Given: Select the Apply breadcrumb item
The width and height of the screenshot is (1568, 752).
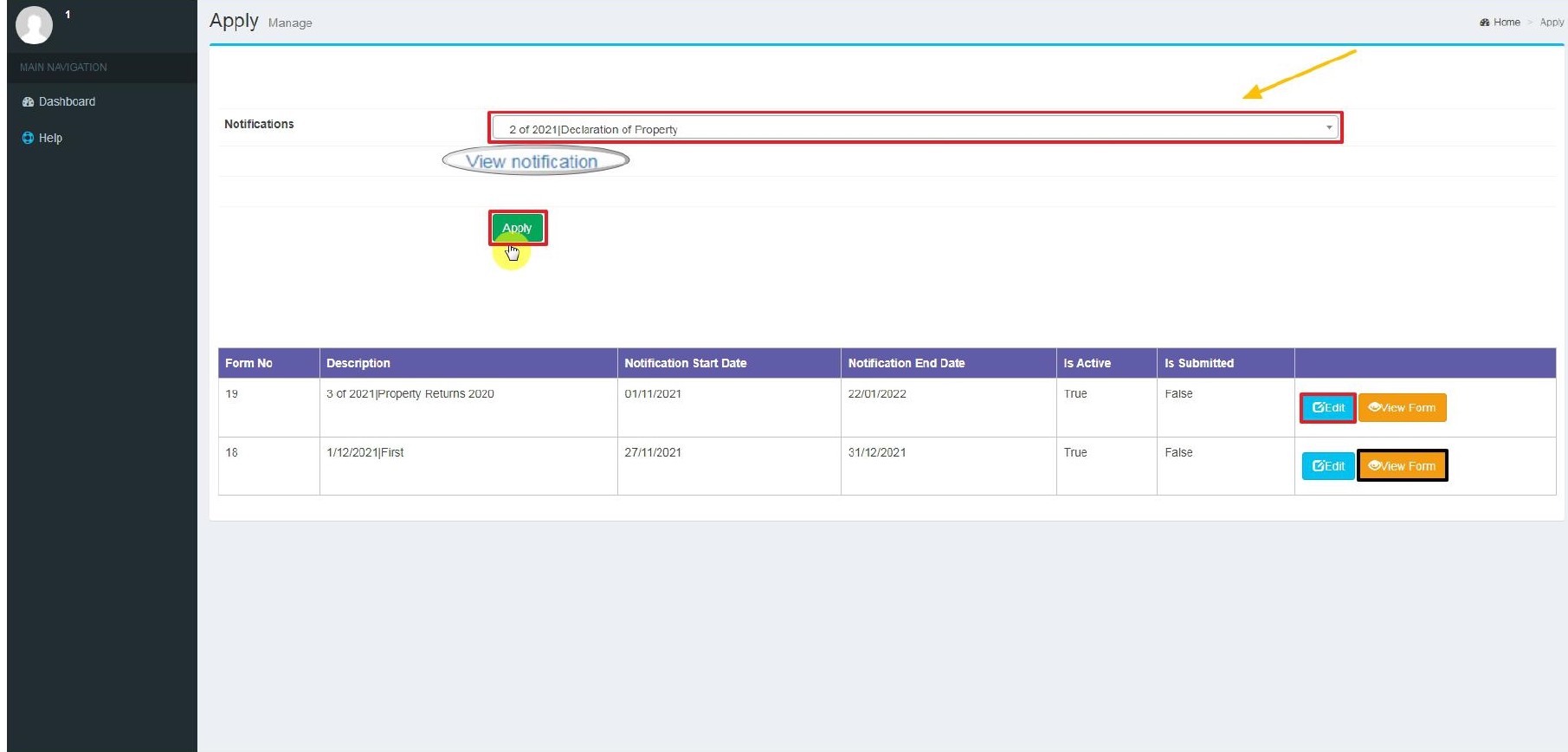Looking at the screenshot, I should 1552,23.
